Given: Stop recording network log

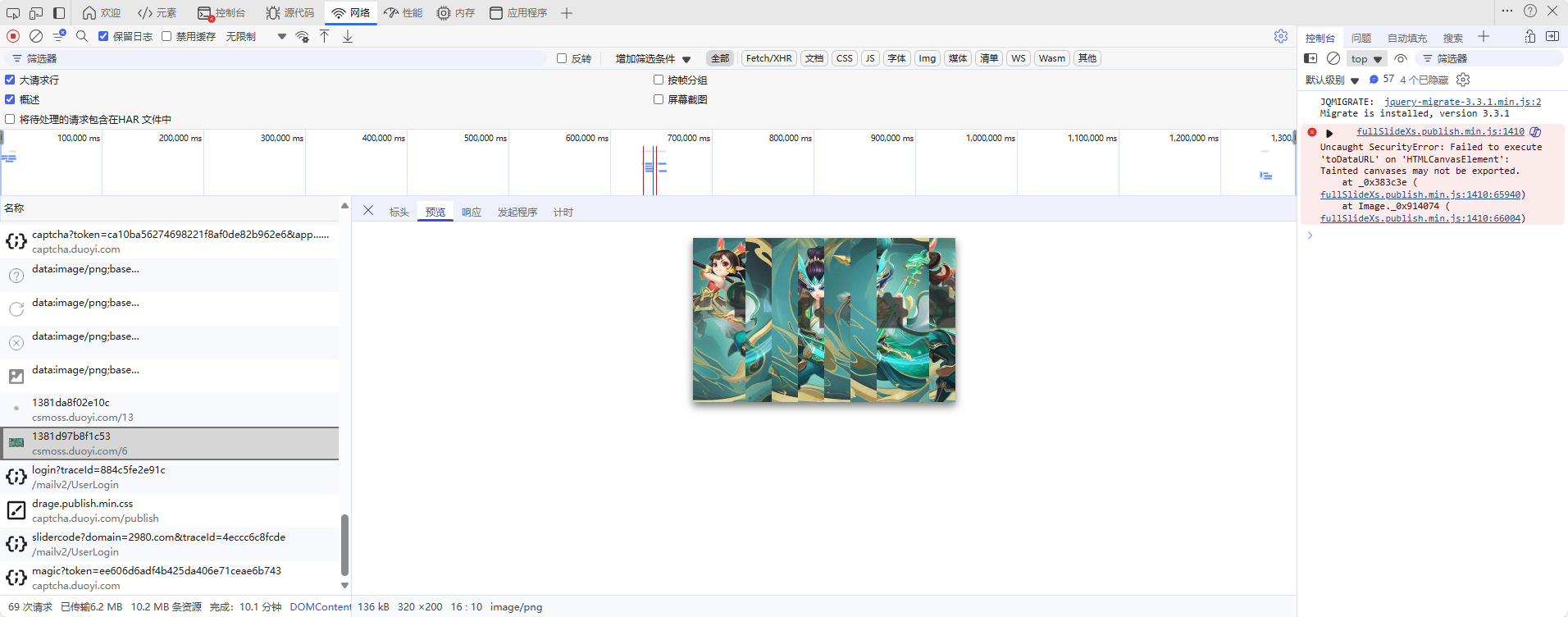Looking at the screenshot, I should tap(13, 36).
